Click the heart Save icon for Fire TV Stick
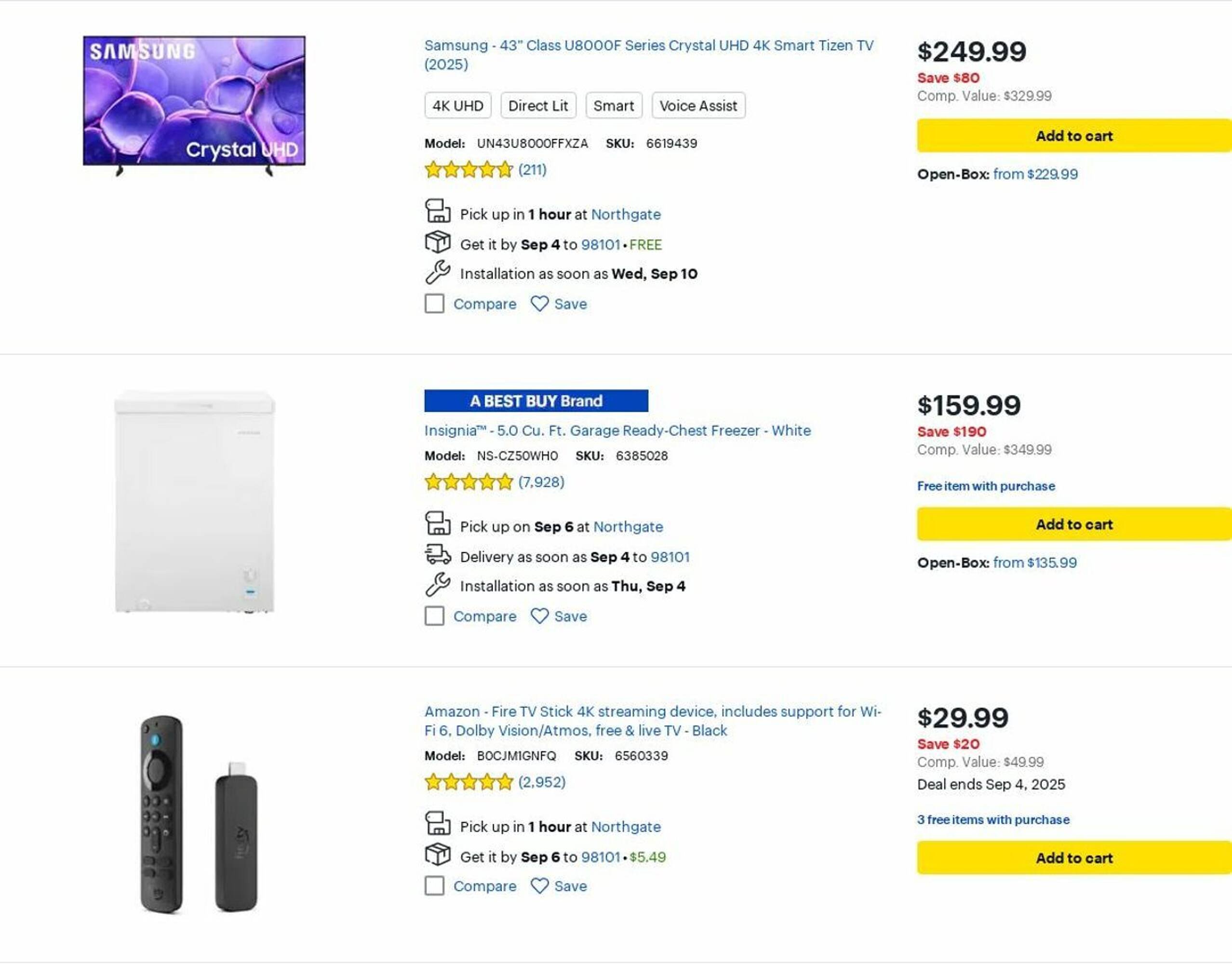Viewport: 1232px width, 964px height. [539, 885]
